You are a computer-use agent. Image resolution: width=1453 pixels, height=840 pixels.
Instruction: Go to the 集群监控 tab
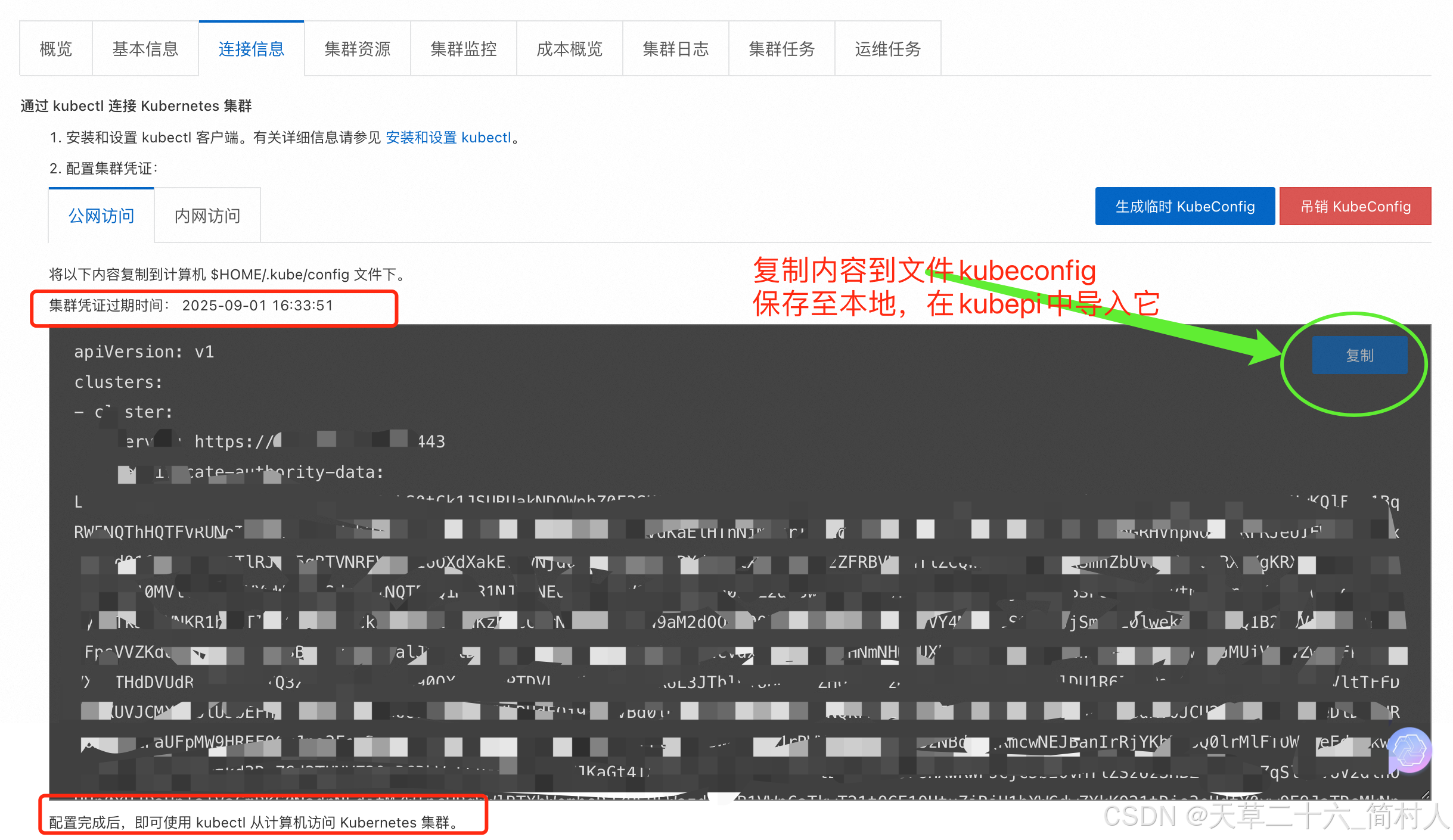pos(464,49)
